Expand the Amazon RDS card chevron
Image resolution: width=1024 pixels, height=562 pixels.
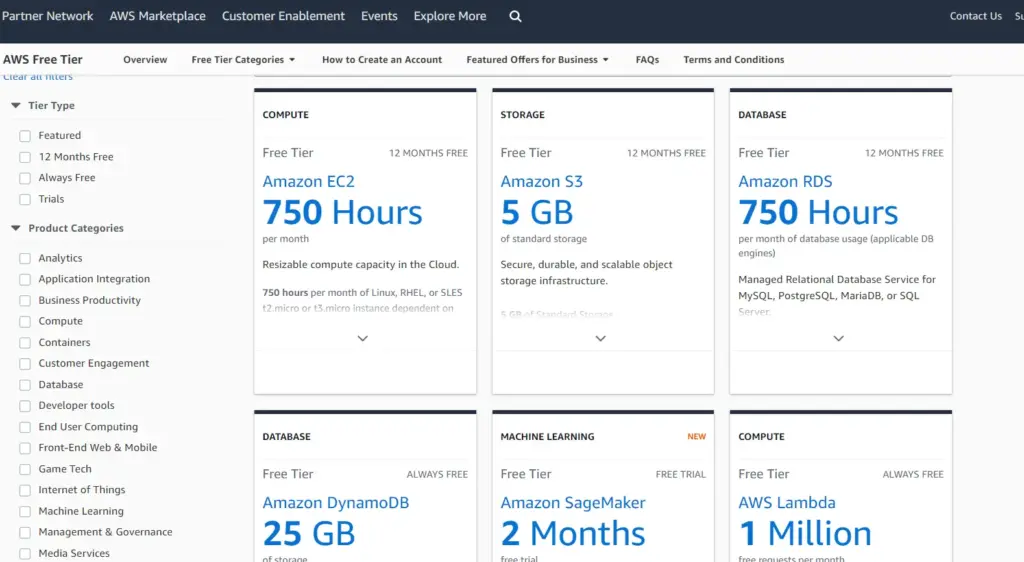coord(839,338)
